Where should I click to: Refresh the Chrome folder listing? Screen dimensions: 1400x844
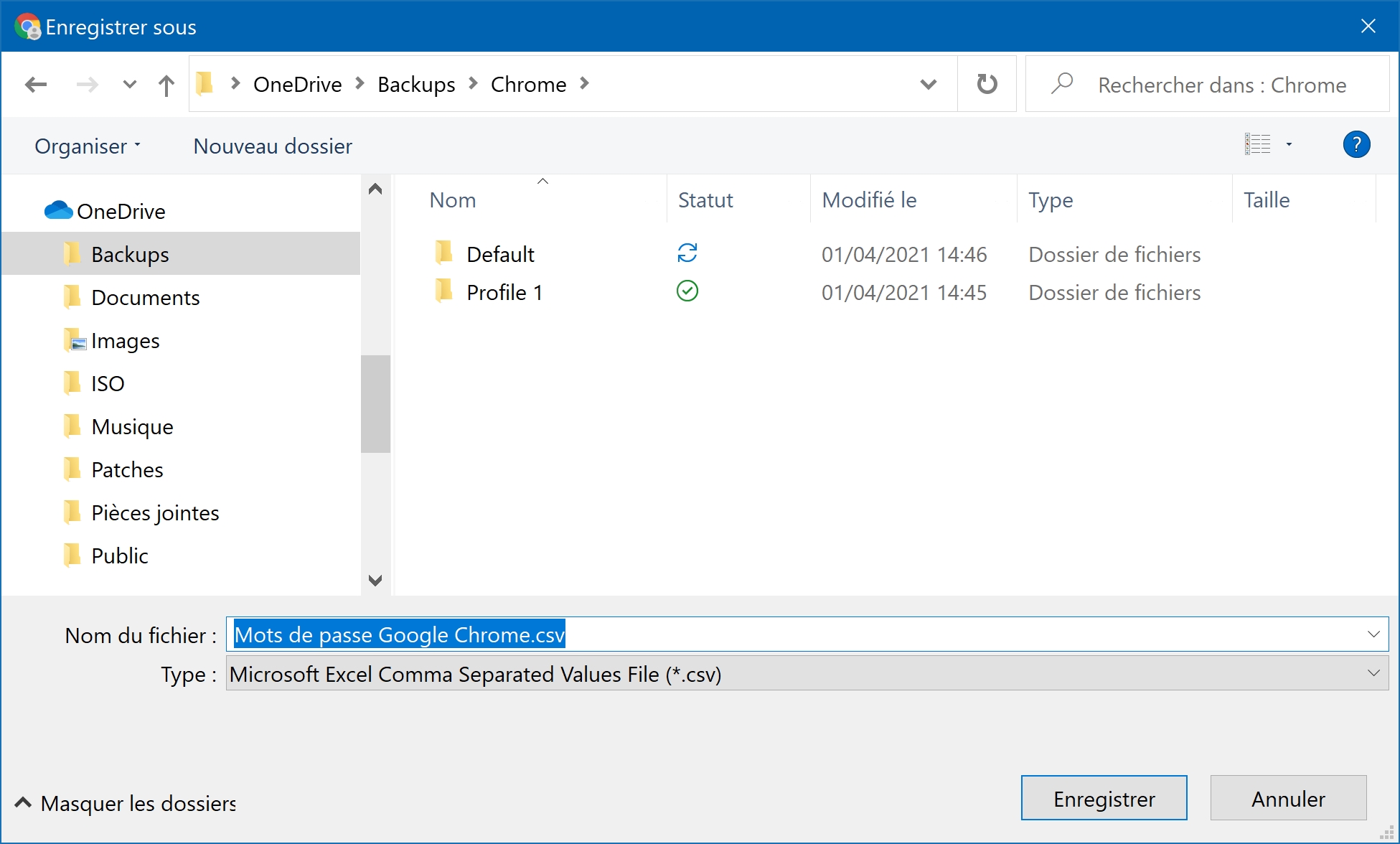[x=987, y=84]
